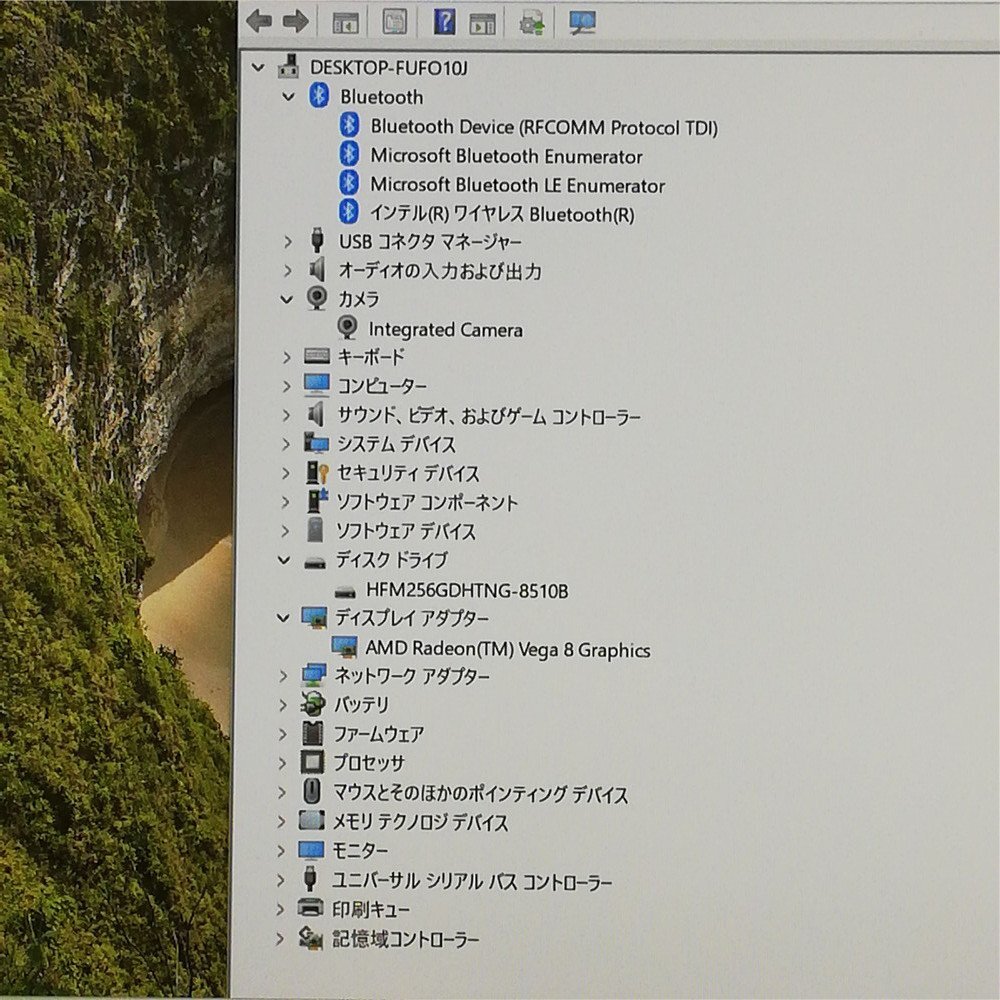Click the USB コネクタ マネージャー plug icon
The width and height of the screenshot is (1000, 1000).
tap(317, 240)
